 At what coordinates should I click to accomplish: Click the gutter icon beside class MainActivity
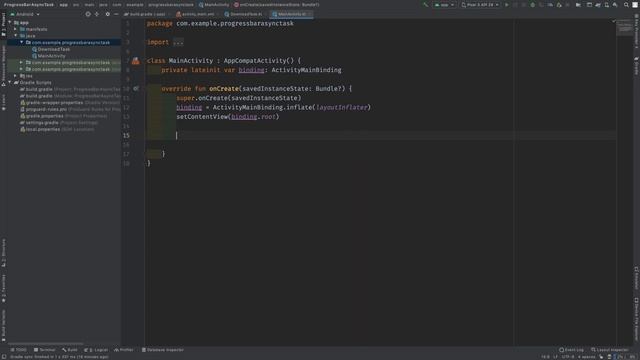[x=136, y=60]
